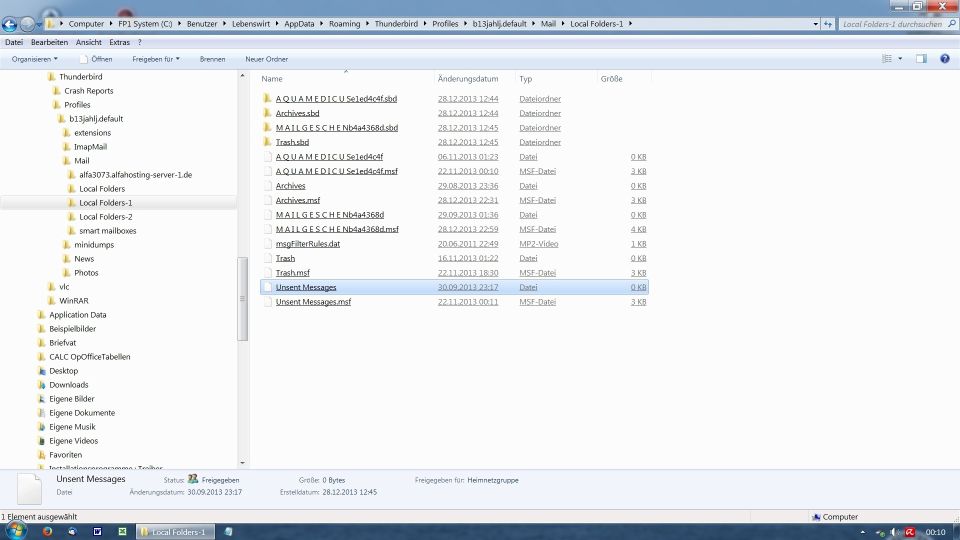The width and height of the screenshot is (960, 540).
Task: Select Local Folders-2 in the tree
Action: point(105,217)
